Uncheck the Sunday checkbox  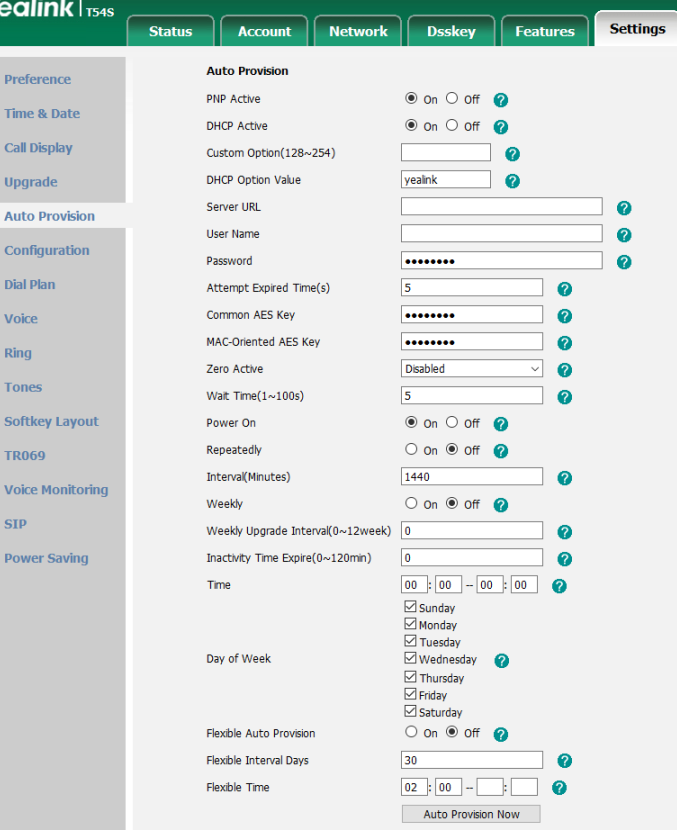[x=410, y=606]
